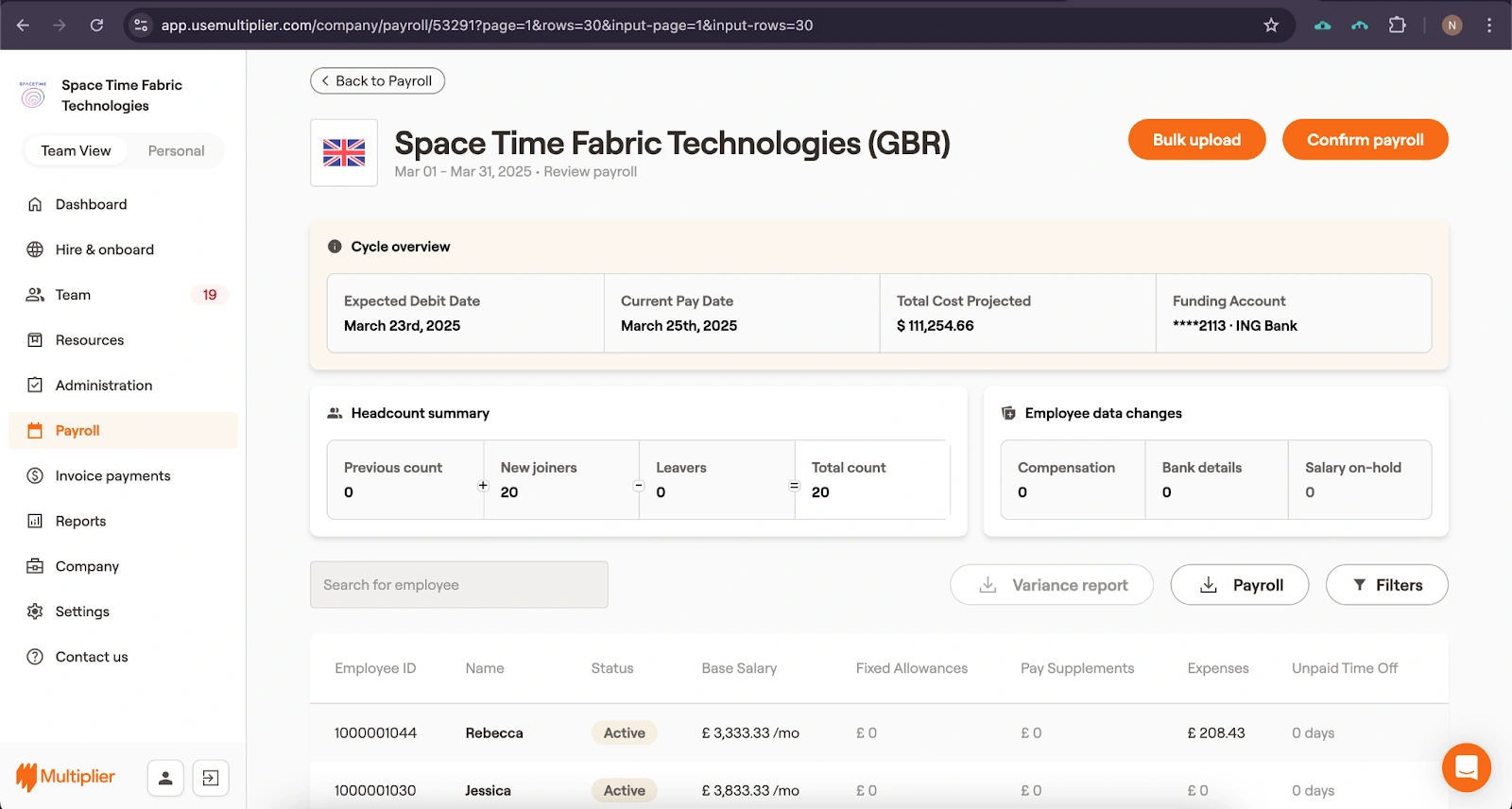Click the Headcount summary people icon

[x=335, y=413]
